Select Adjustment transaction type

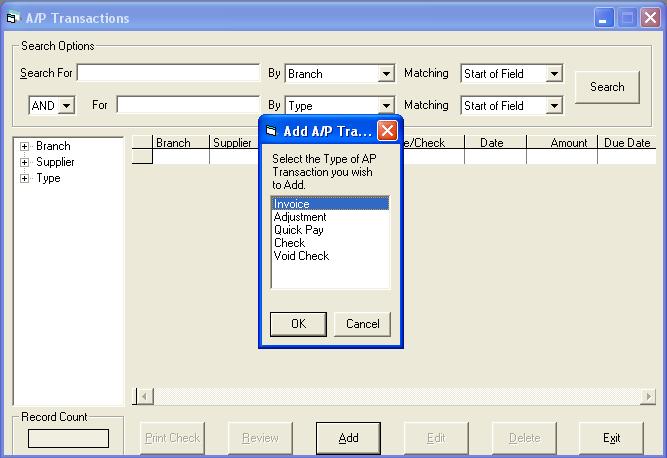(x=300, y=217)
